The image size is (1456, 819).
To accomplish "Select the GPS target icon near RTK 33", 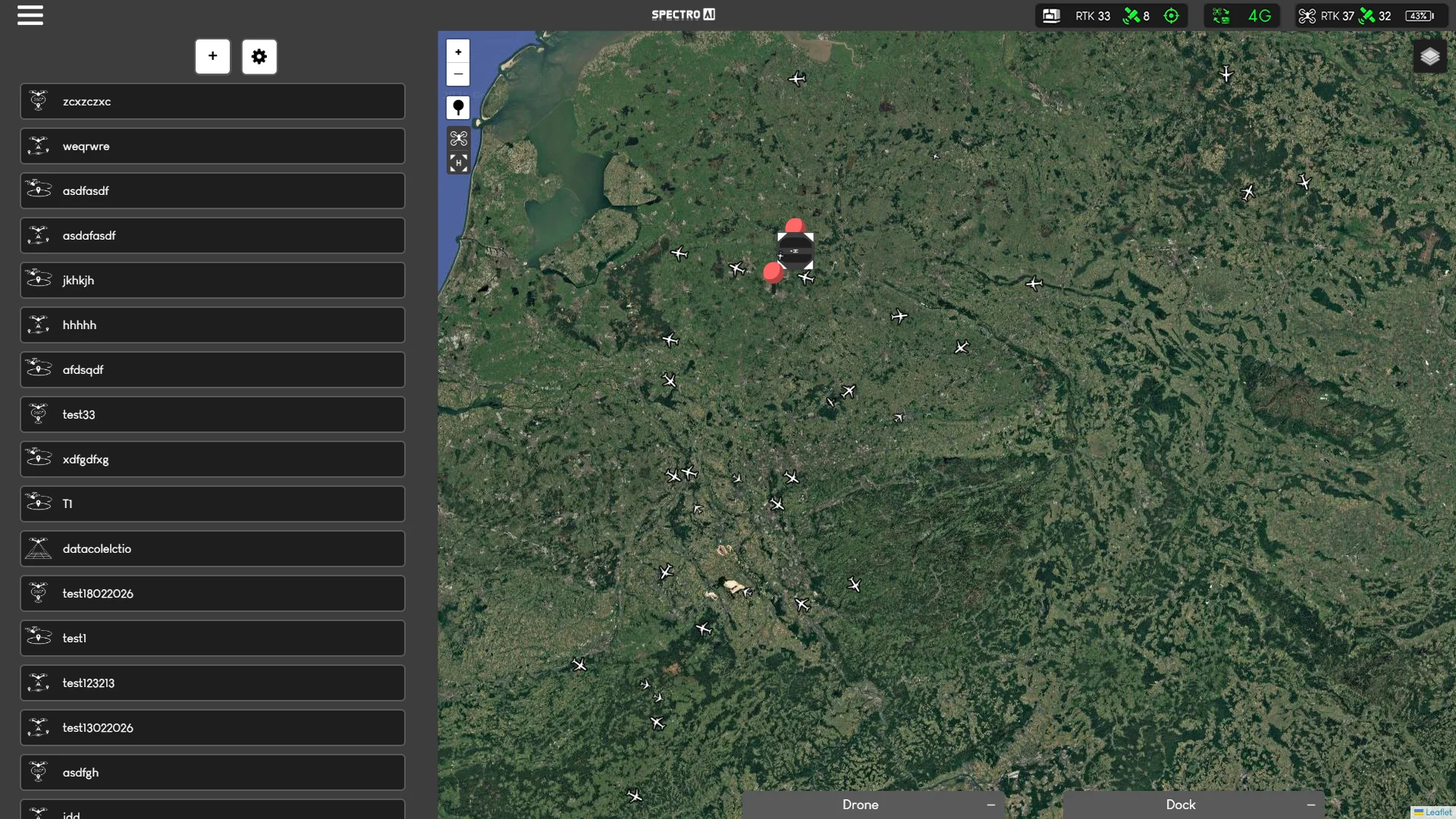I will click(1172, 15).
